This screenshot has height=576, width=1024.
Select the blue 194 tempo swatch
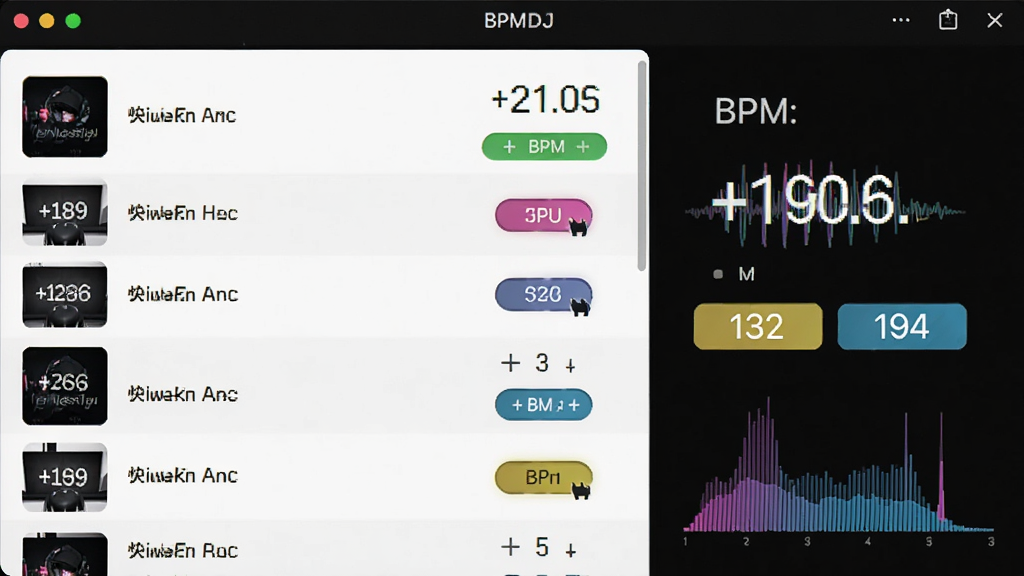(x=902, y=327)
